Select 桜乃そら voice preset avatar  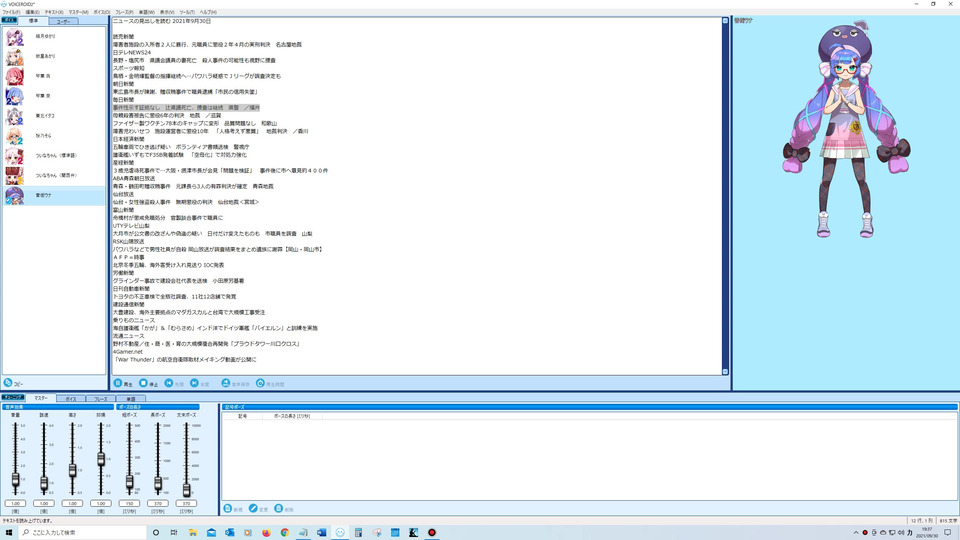(x=15, y=136)
